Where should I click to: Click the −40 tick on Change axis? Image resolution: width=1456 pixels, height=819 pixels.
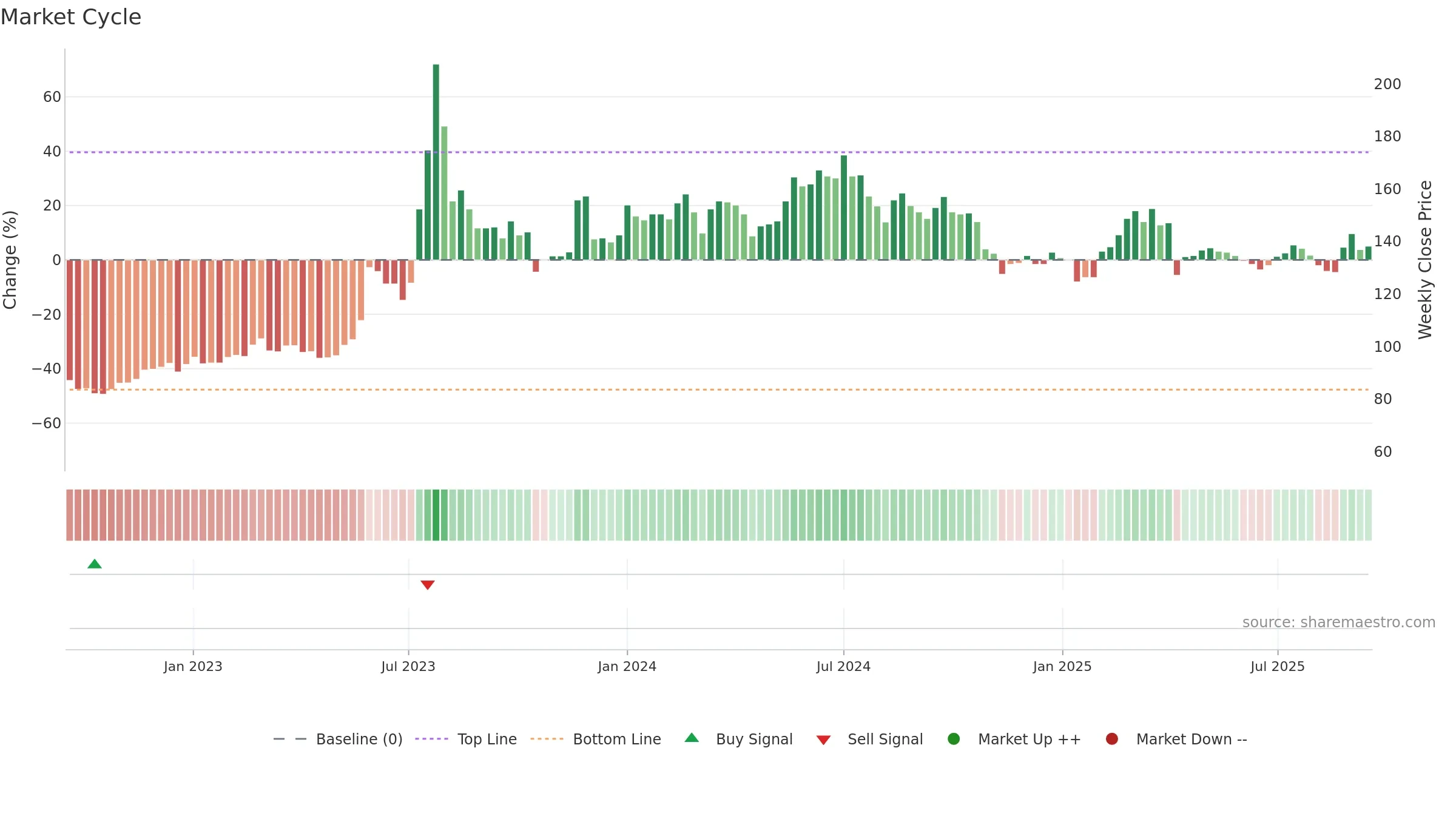(46, 369)
